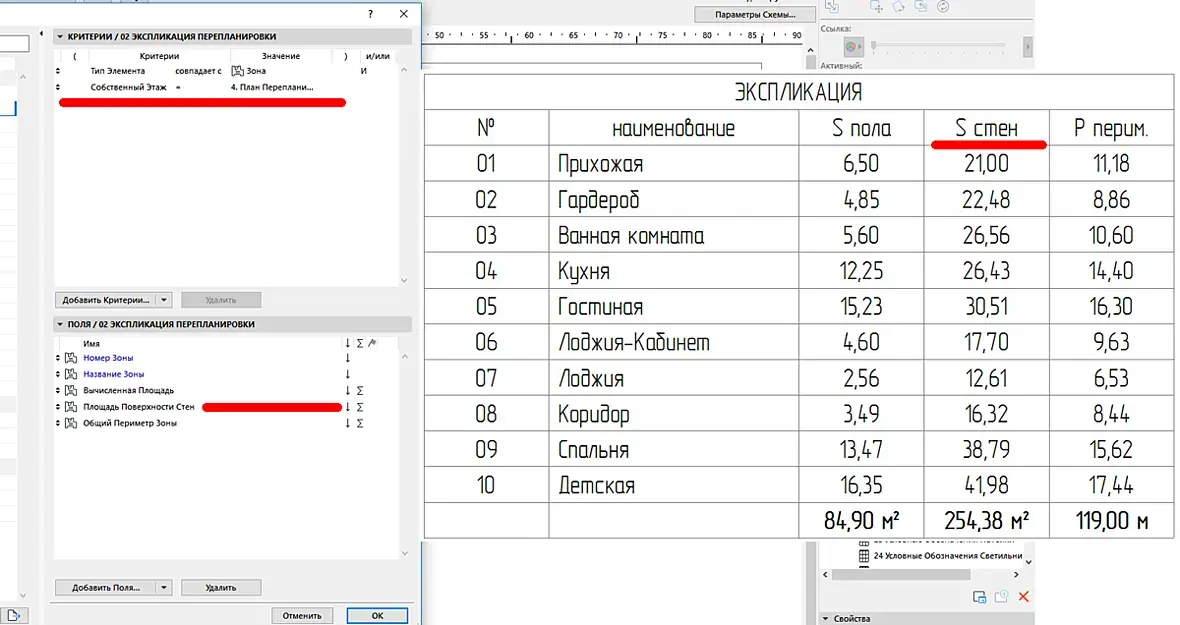1180x625 pixels.
Task: Click the red delete X icon in navigator
Action: (1023, 596)
